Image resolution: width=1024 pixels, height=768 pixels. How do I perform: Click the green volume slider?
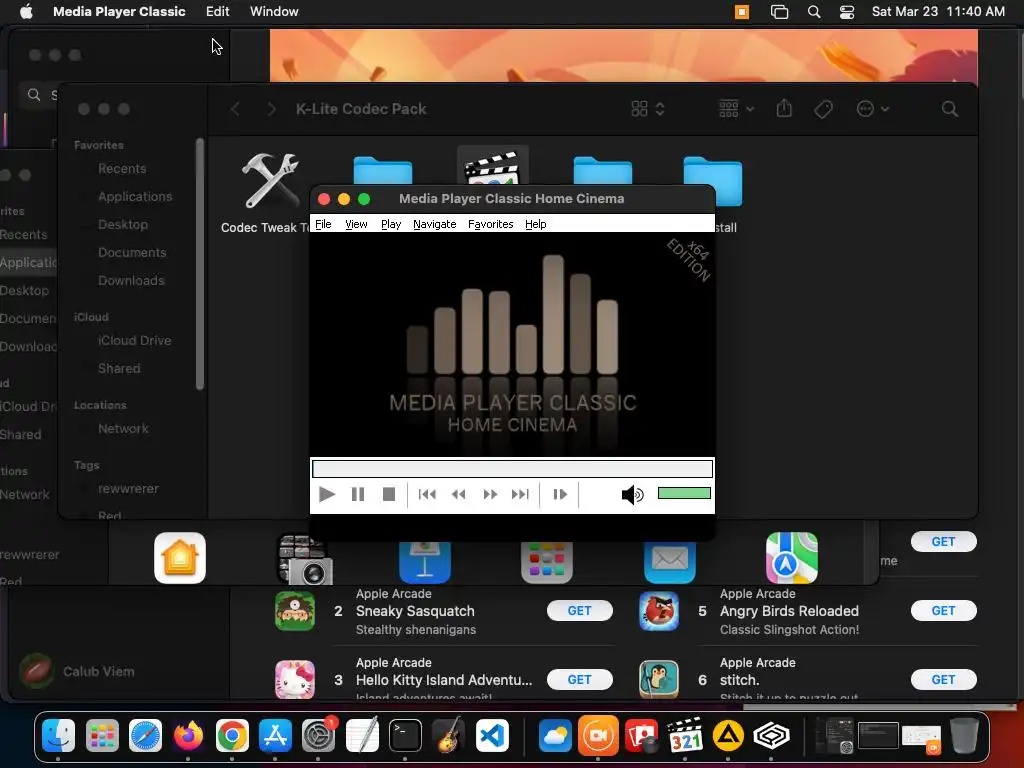(x=684, y=493)
